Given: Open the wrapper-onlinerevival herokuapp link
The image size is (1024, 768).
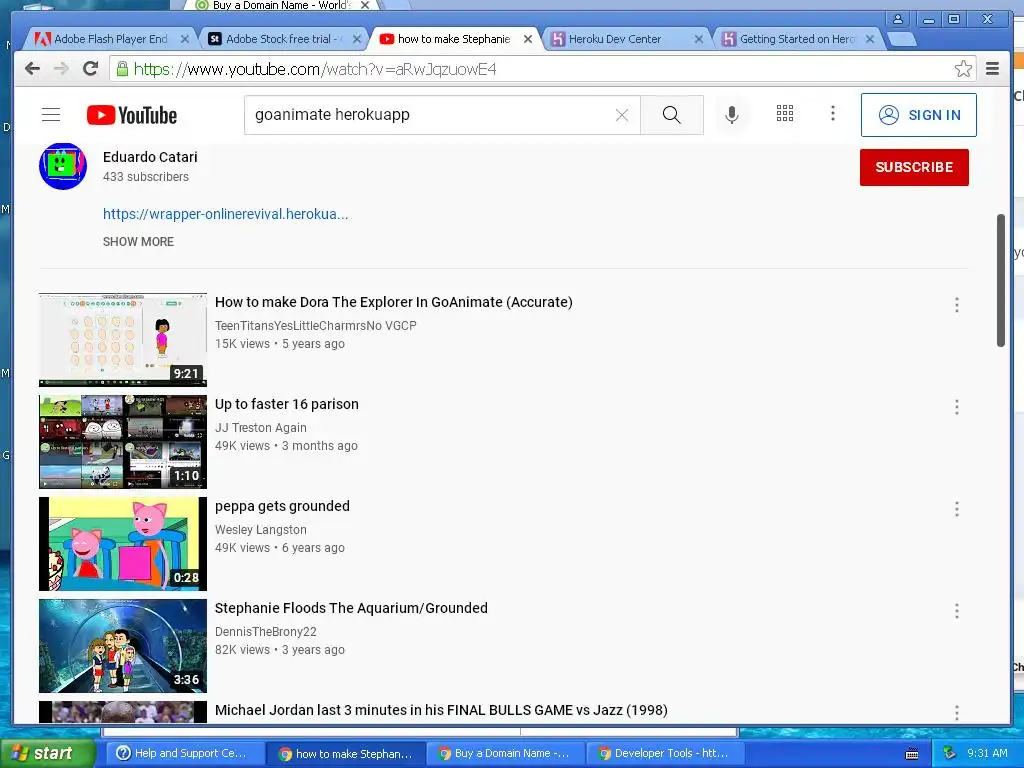Looking at the screenshot, I should tap(225, 214).
